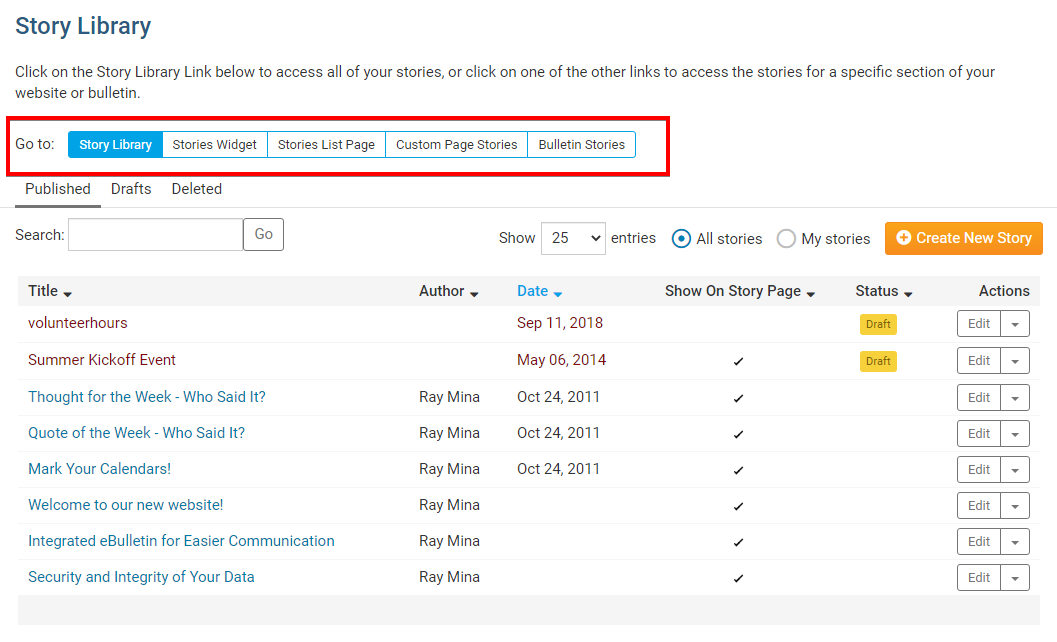The image size is (1057, 642).
Task: Sort by Status column arrow icon
Action: tap(908, 293)
